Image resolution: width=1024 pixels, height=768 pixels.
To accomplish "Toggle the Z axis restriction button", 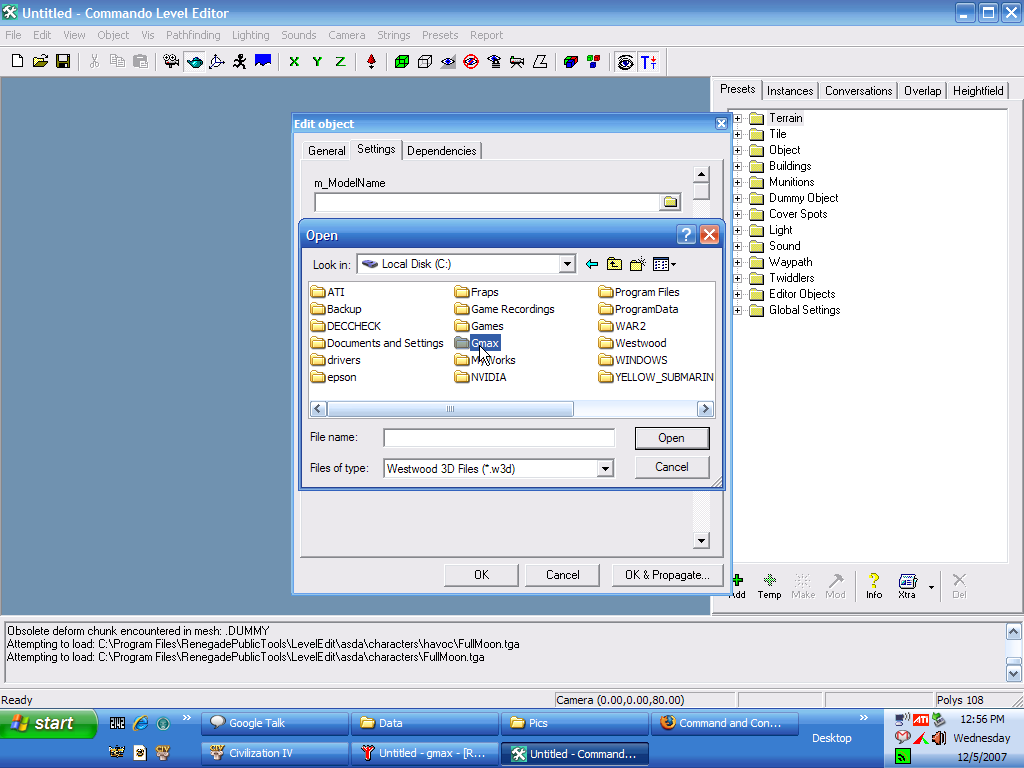I will 340,61.
